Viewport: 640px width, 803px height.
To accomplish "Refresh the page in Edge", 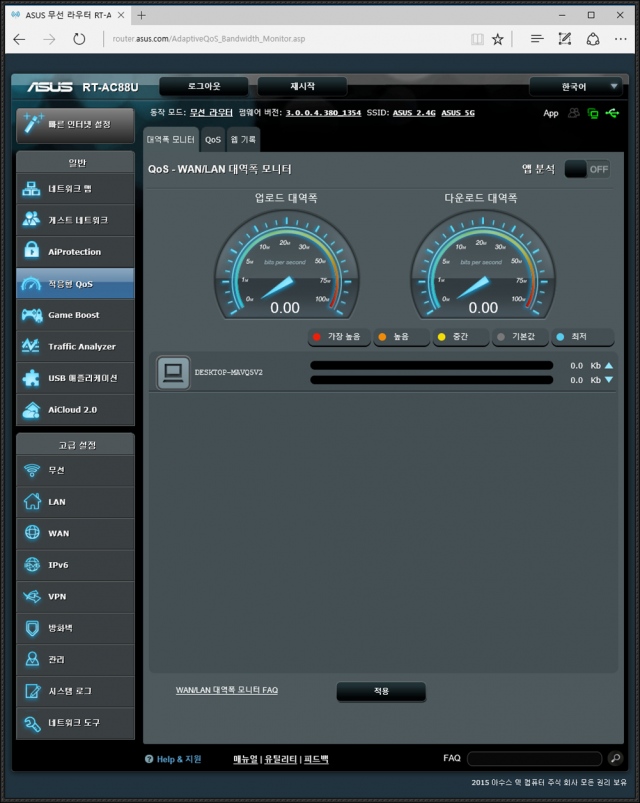I will [x=79, y=39].
